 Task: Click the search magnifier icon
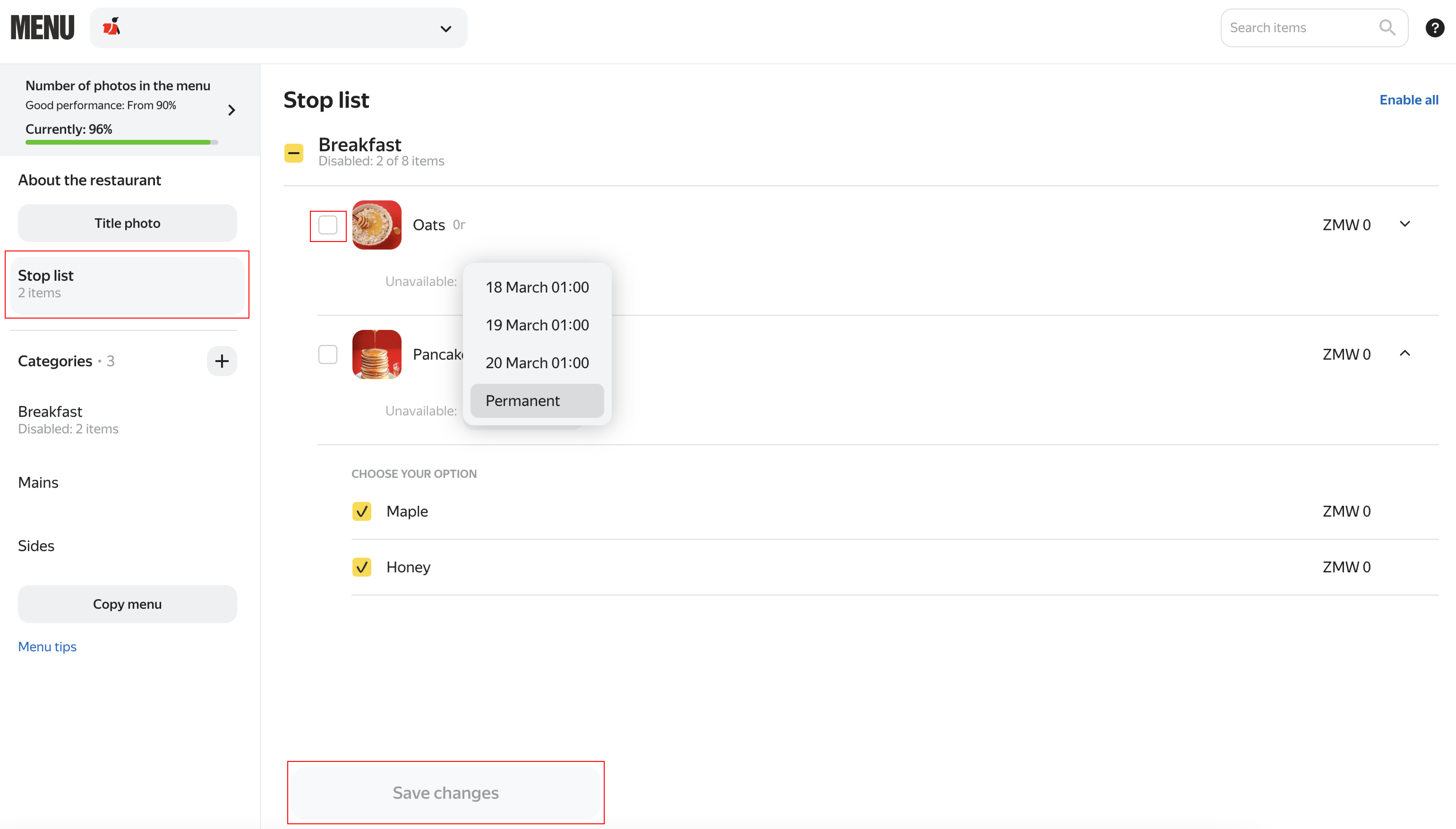tap(1387, 27)
